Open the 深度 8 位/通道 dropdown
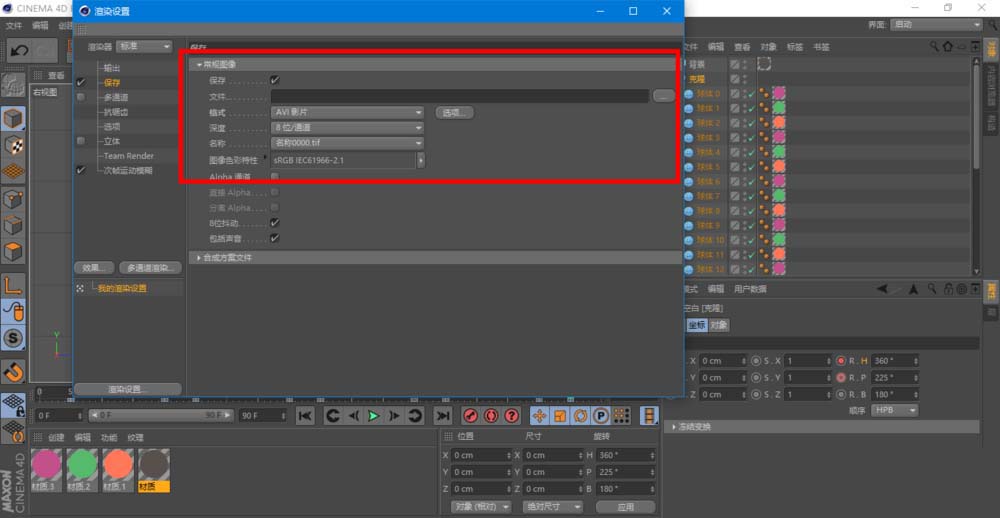The height and width of the screenshot is (518, 1000). (348, 128)
